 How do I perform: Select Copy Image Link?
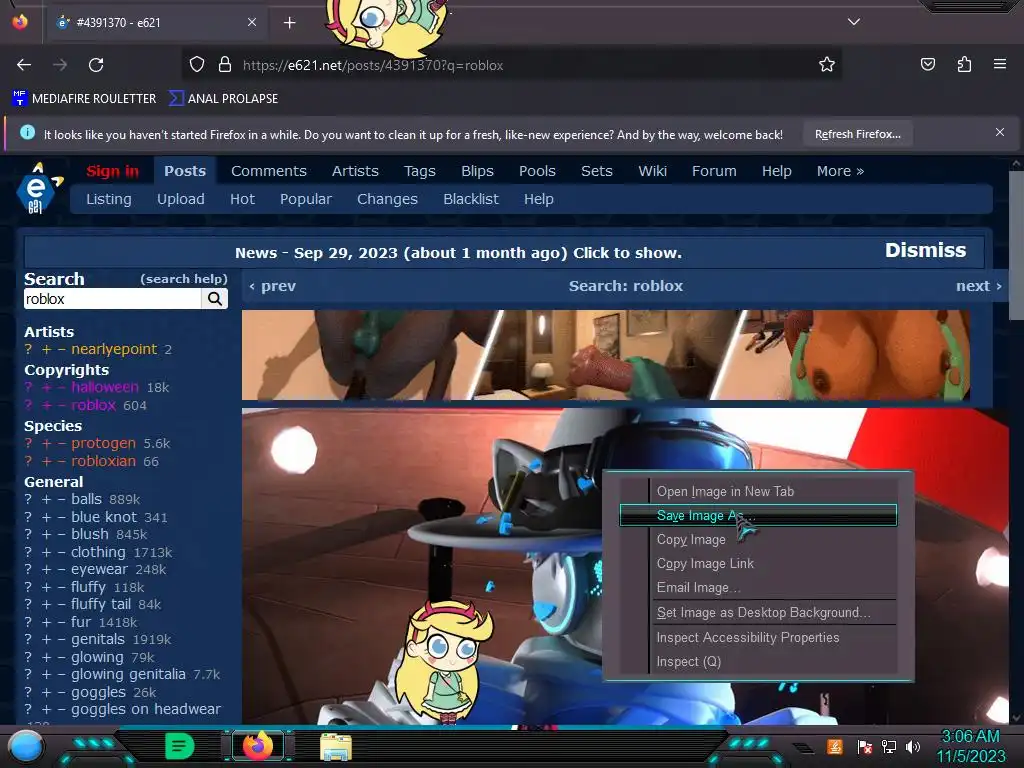point(705,564)
